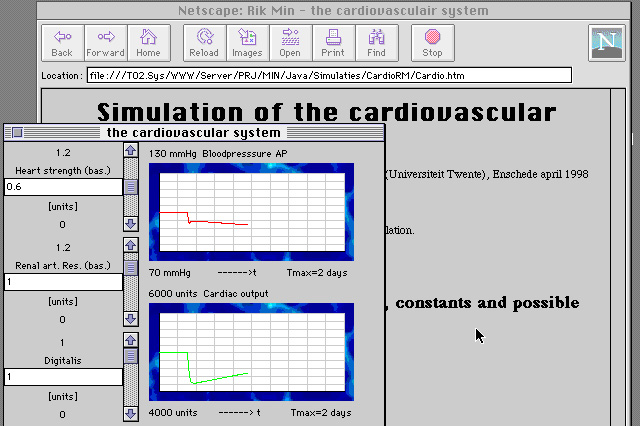Click the blood pressure 'Tmax=2 days' text

[x=317, y=273]
